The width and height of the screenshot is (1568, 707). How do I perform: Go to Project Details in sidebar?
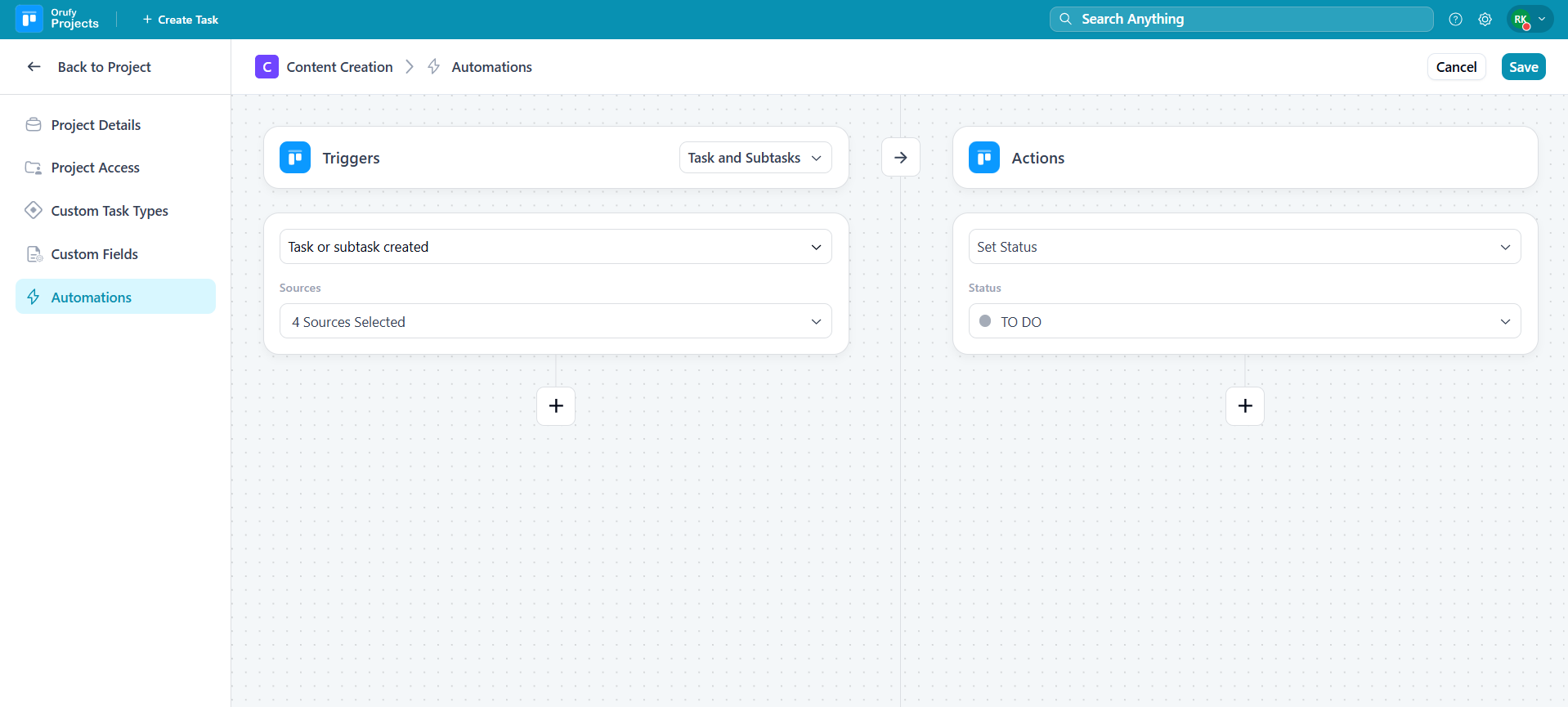[96, 125]
